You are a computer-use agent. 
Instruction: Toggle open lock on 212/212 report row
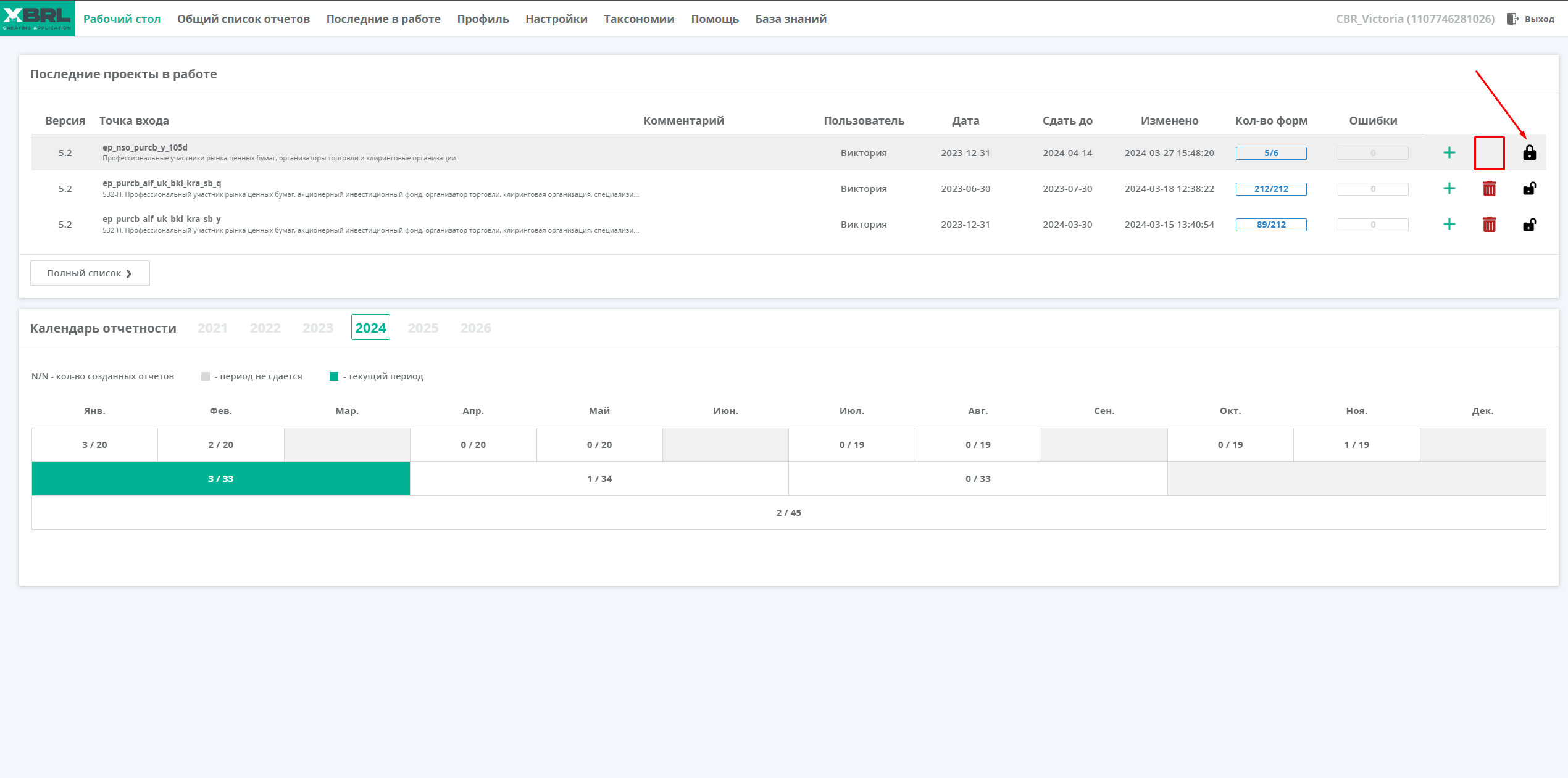pos(1529,188)
